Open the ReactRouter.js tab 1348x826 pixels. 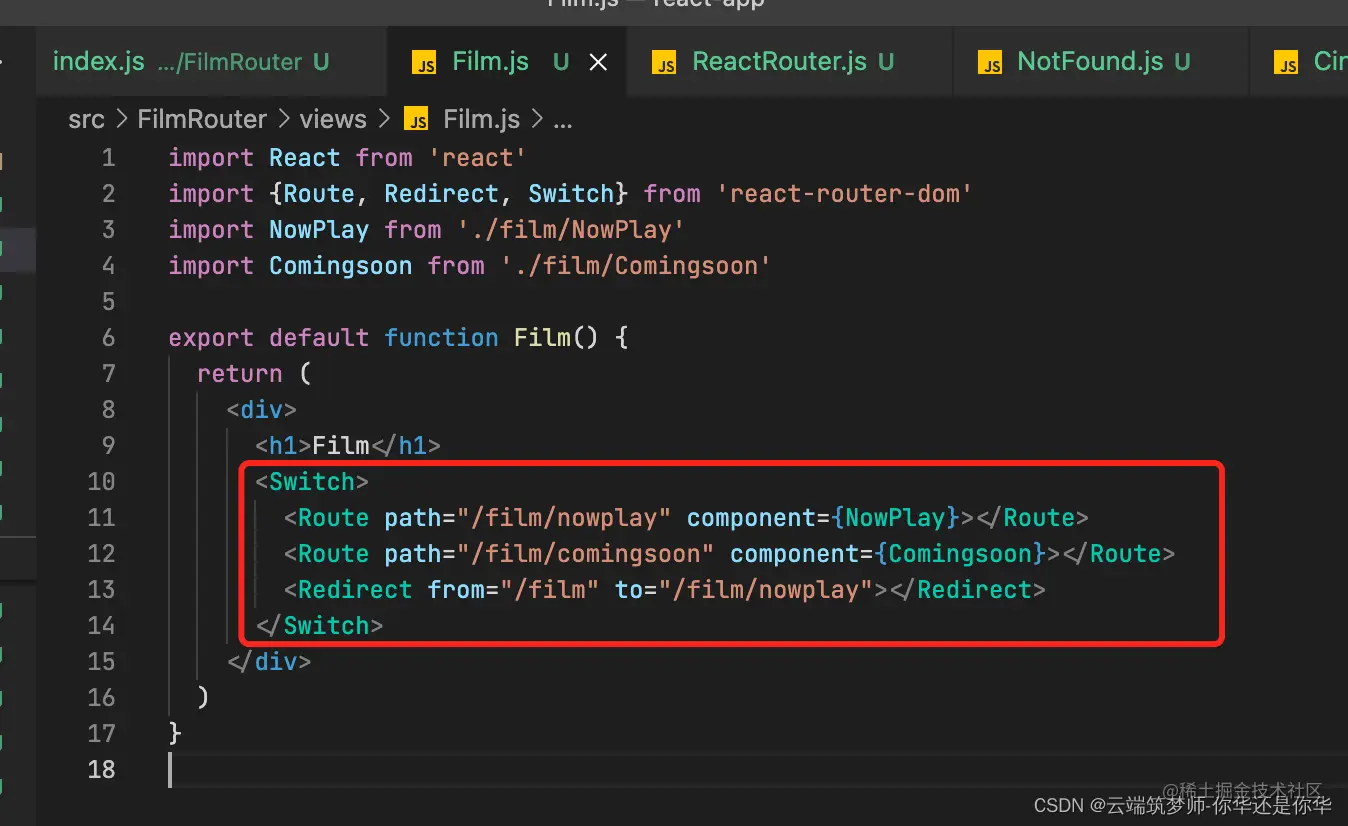click(790, 62)
